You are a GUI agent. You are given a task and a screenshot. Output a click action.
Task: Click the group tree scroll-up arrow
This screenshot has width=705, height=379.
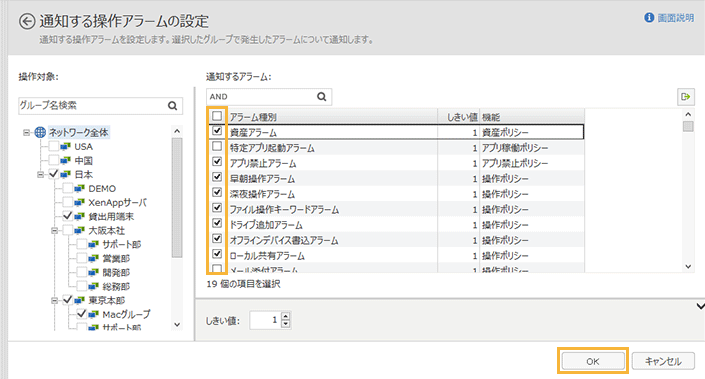pos(177,131)
